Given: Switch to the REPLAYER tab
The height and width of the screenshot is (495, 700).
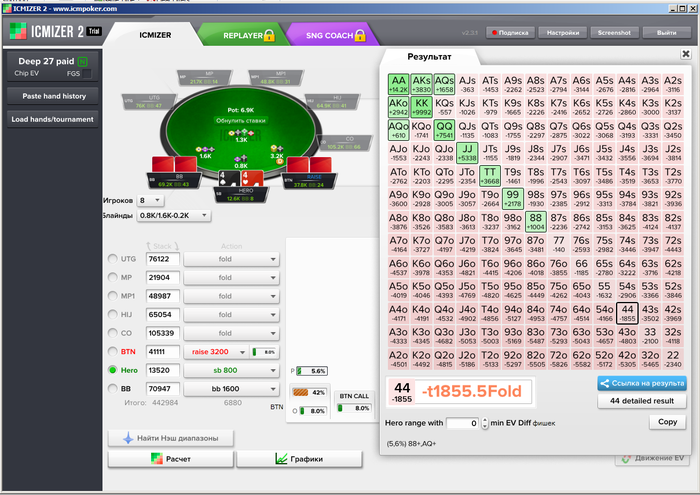Looking at the screenshot, I should (243, 35).
